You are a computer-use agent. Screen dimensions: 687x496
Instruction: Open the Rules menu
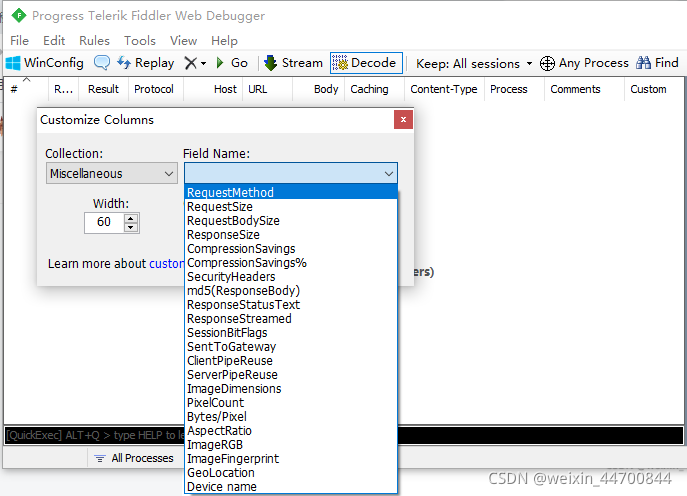(x=94, y=41)
